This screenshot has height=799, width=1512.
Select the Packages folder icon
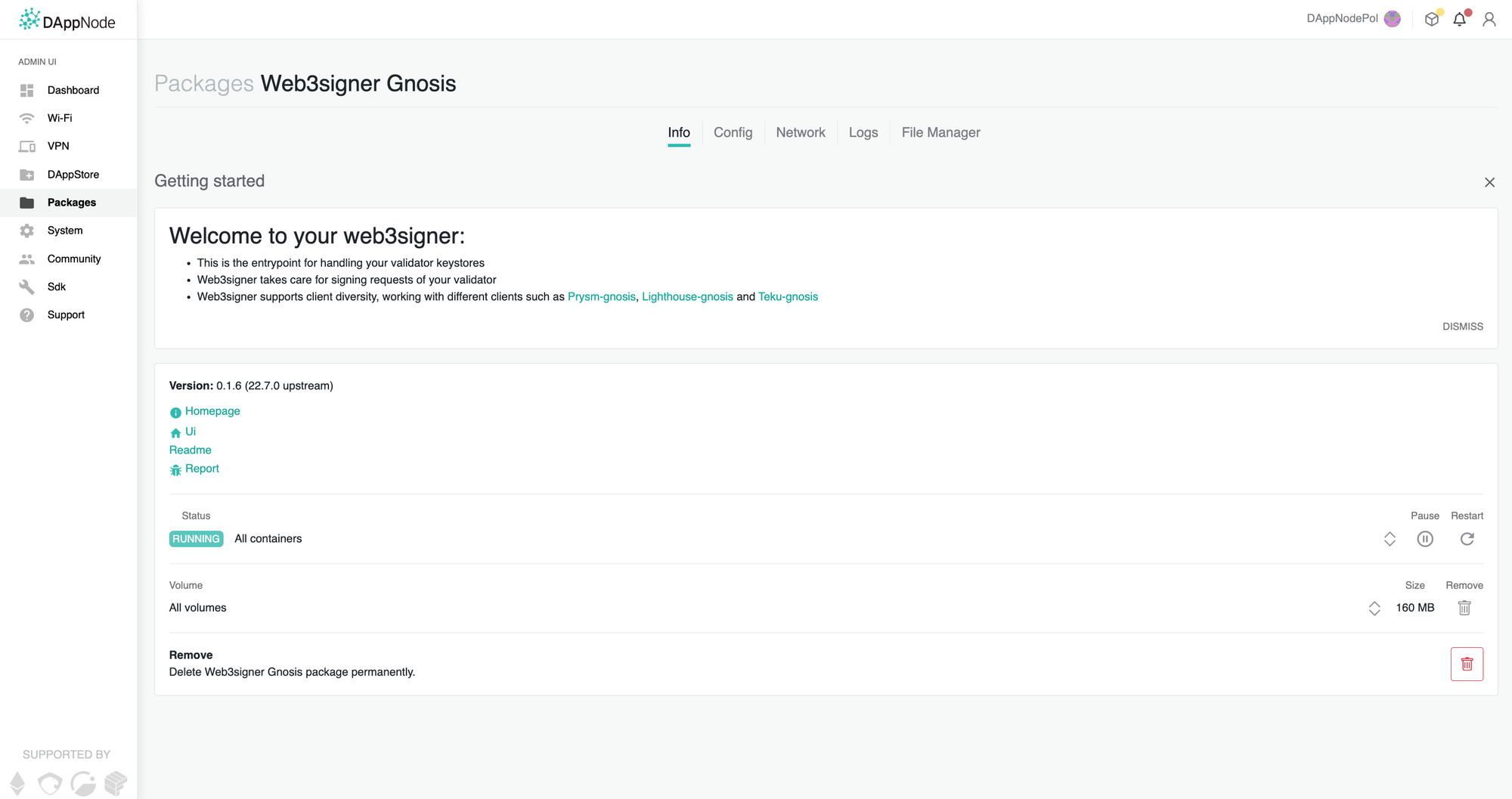click(x=26, y=203)
